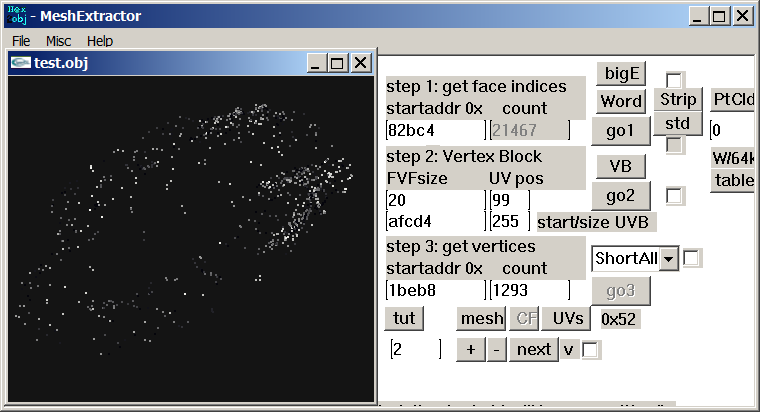The image size is (760, 412).
Task: Open the Help menu
Action: pos(100,41)
